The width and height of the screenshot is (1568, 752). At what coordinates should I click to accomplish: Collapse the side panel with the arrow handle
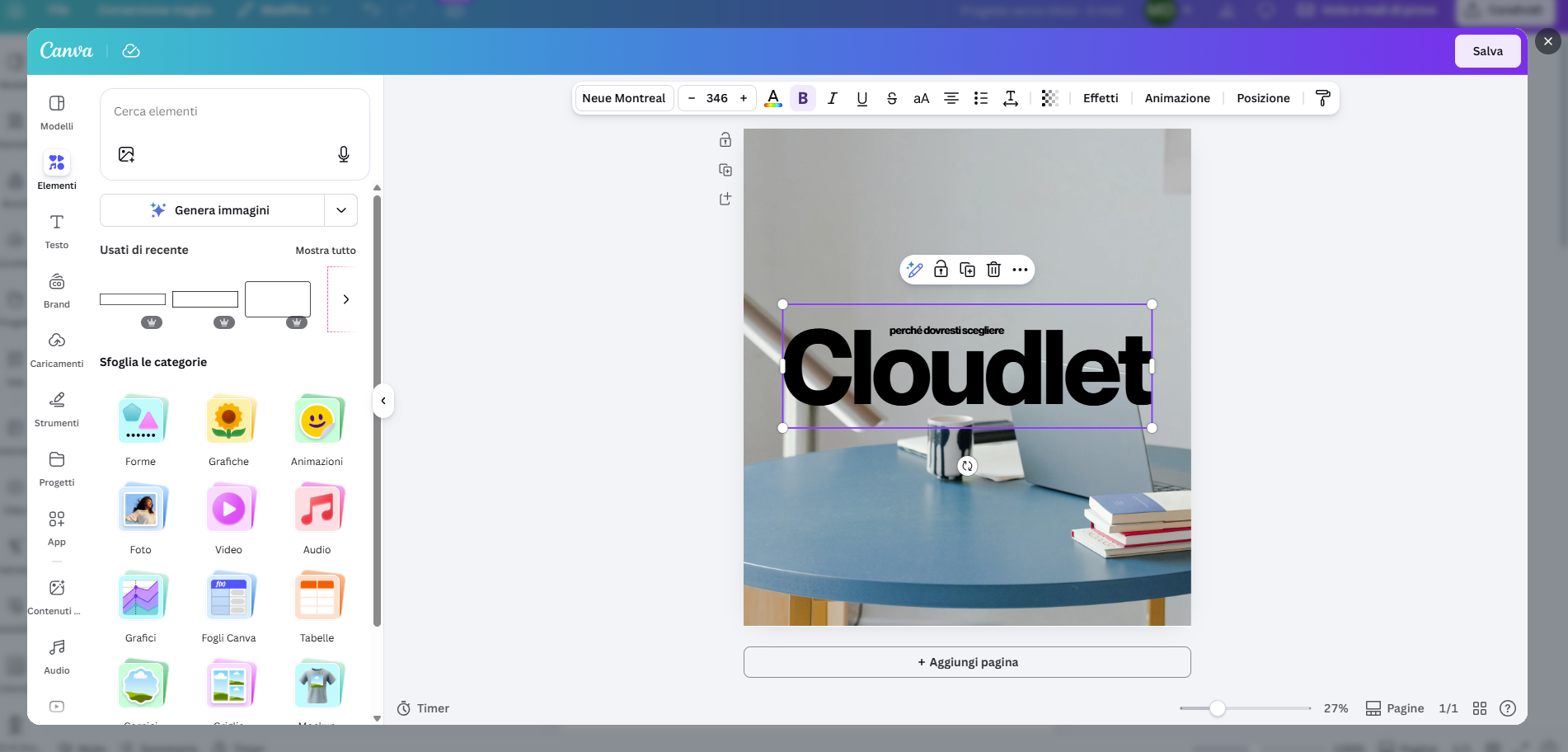point(383,401)
